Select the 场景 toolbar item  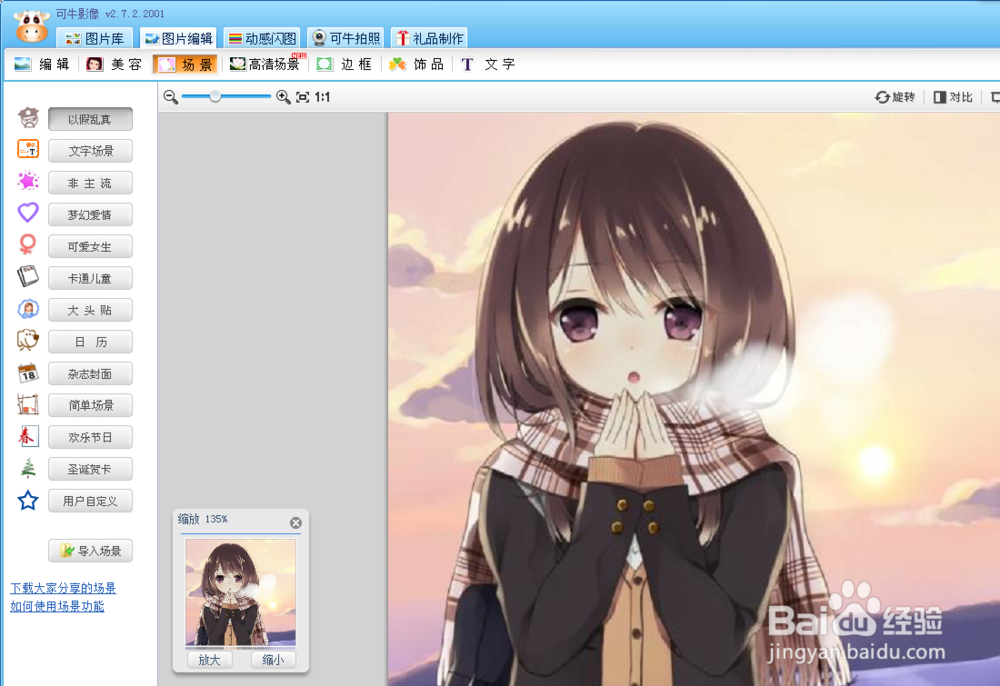pos(185,64)
